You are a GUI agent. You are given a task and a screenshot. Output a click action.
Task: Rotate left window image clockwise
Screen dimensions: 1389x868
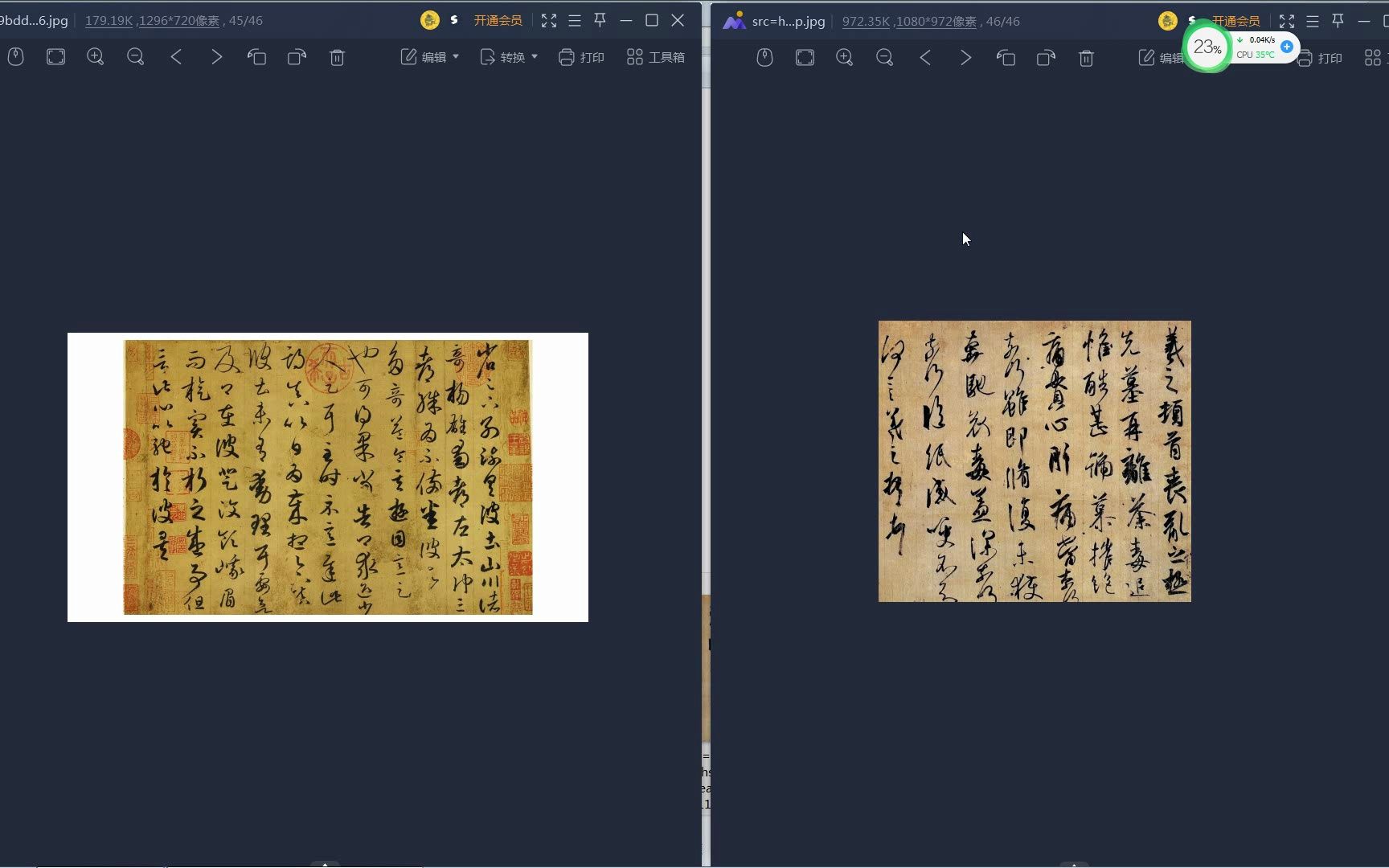(x=297, y=57)
